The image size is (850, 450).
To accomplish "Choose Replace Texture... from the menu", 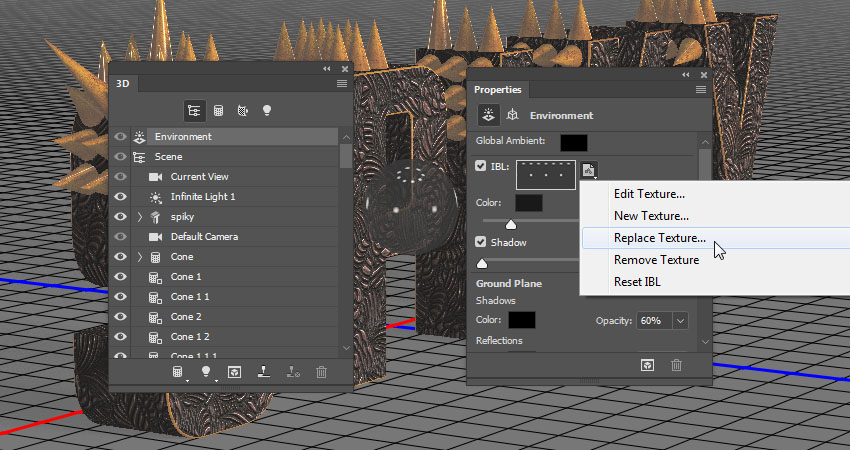I will click(x=660, y=238).
